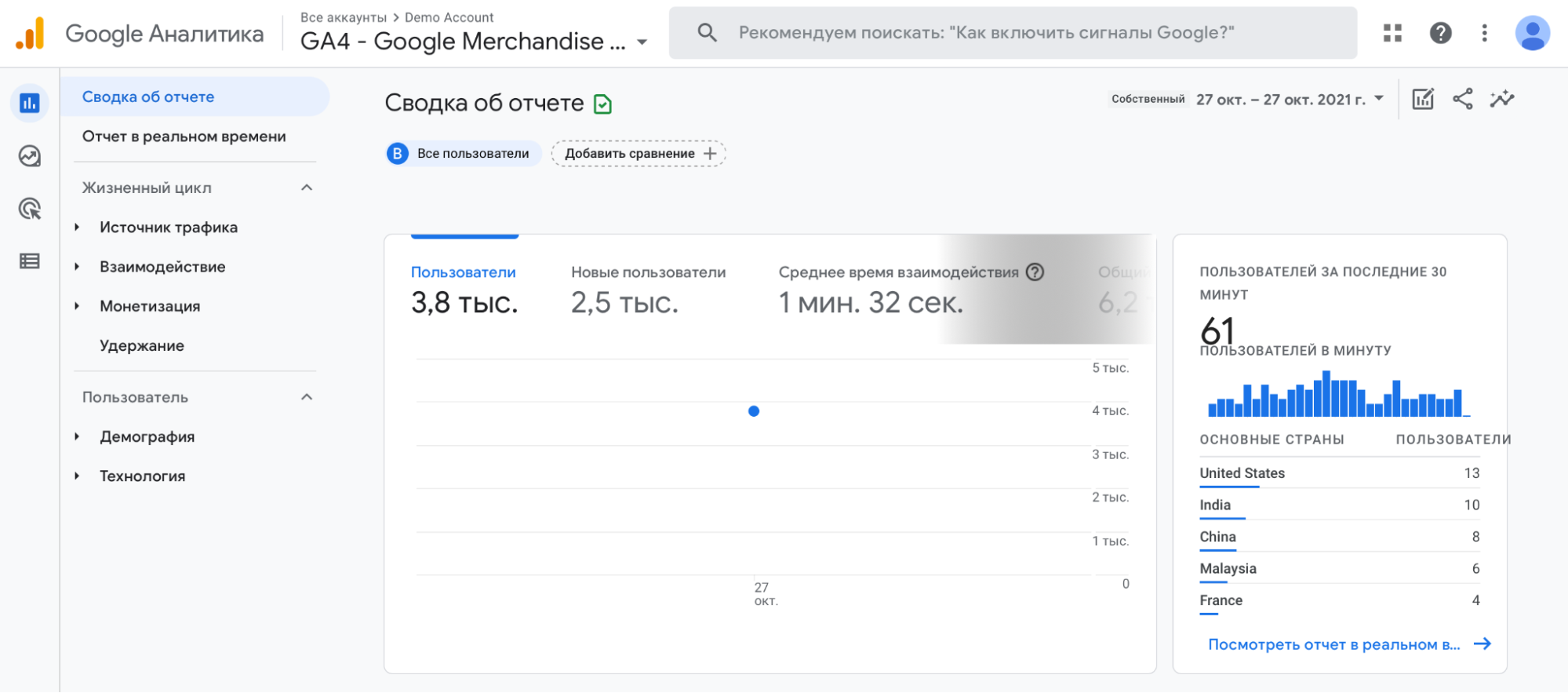Click the Собственный date label
Image resolution: width=1568 pixels, height=693 pixels.
click(x=1148, y=99)
